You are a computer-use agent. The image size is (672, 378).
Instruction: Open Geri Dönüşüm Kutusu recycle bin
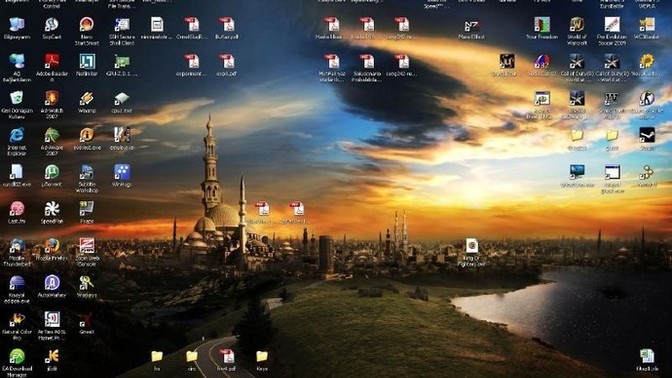(x=17, y=98)
